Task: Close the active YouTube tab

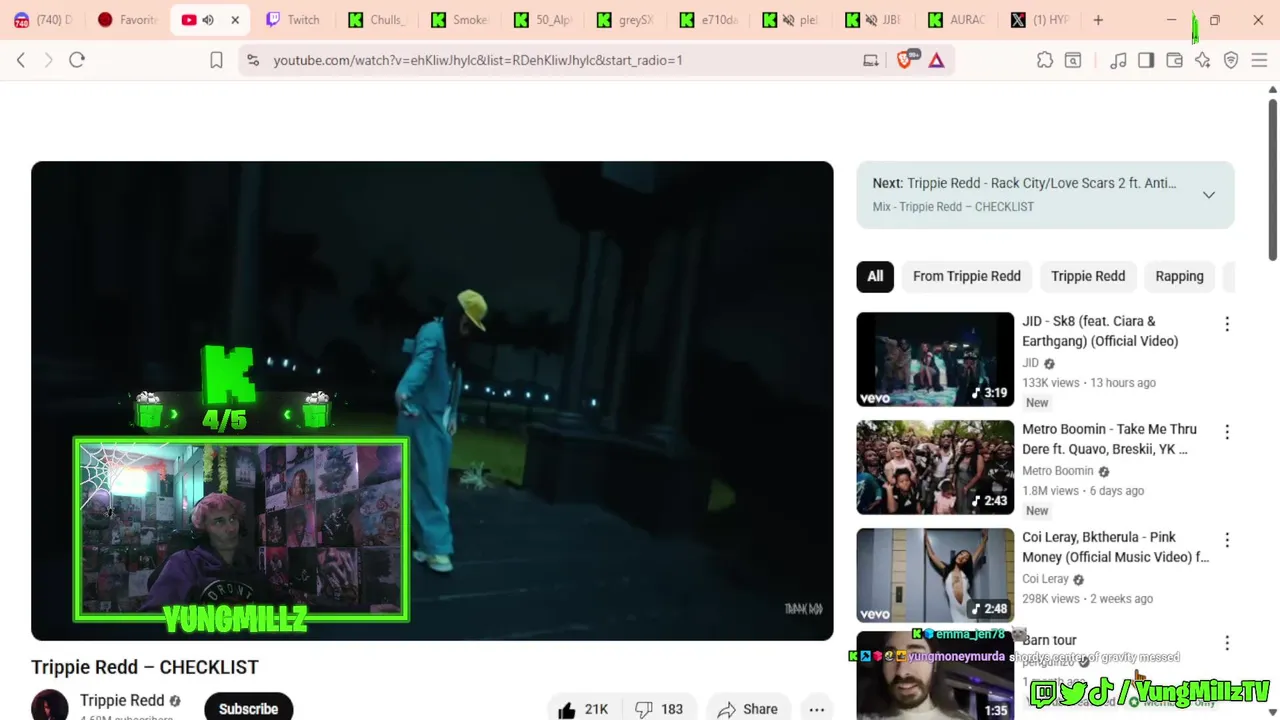Action: [x=235, y=20]
